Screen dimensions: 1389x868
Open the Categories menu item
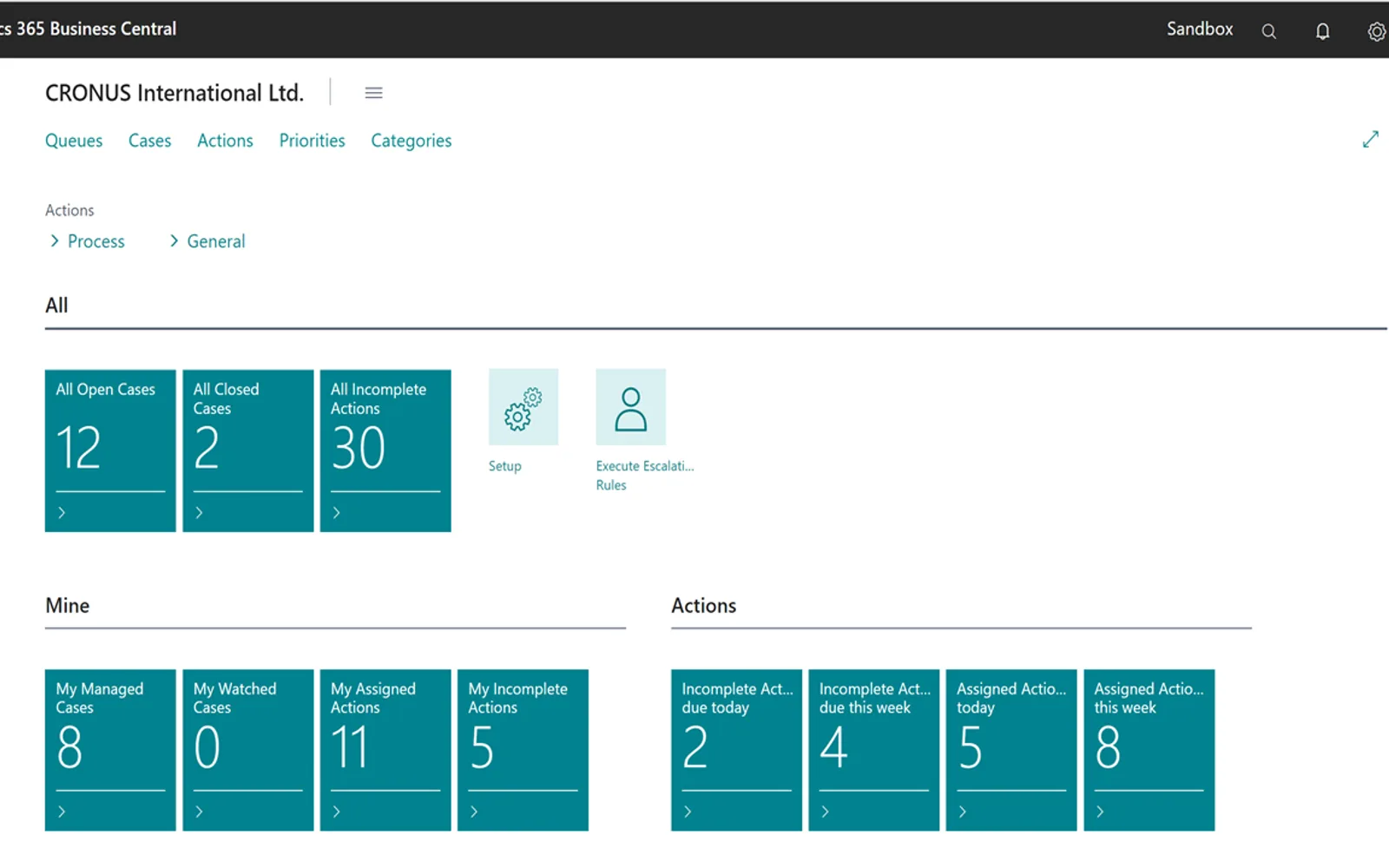[411, 141]
